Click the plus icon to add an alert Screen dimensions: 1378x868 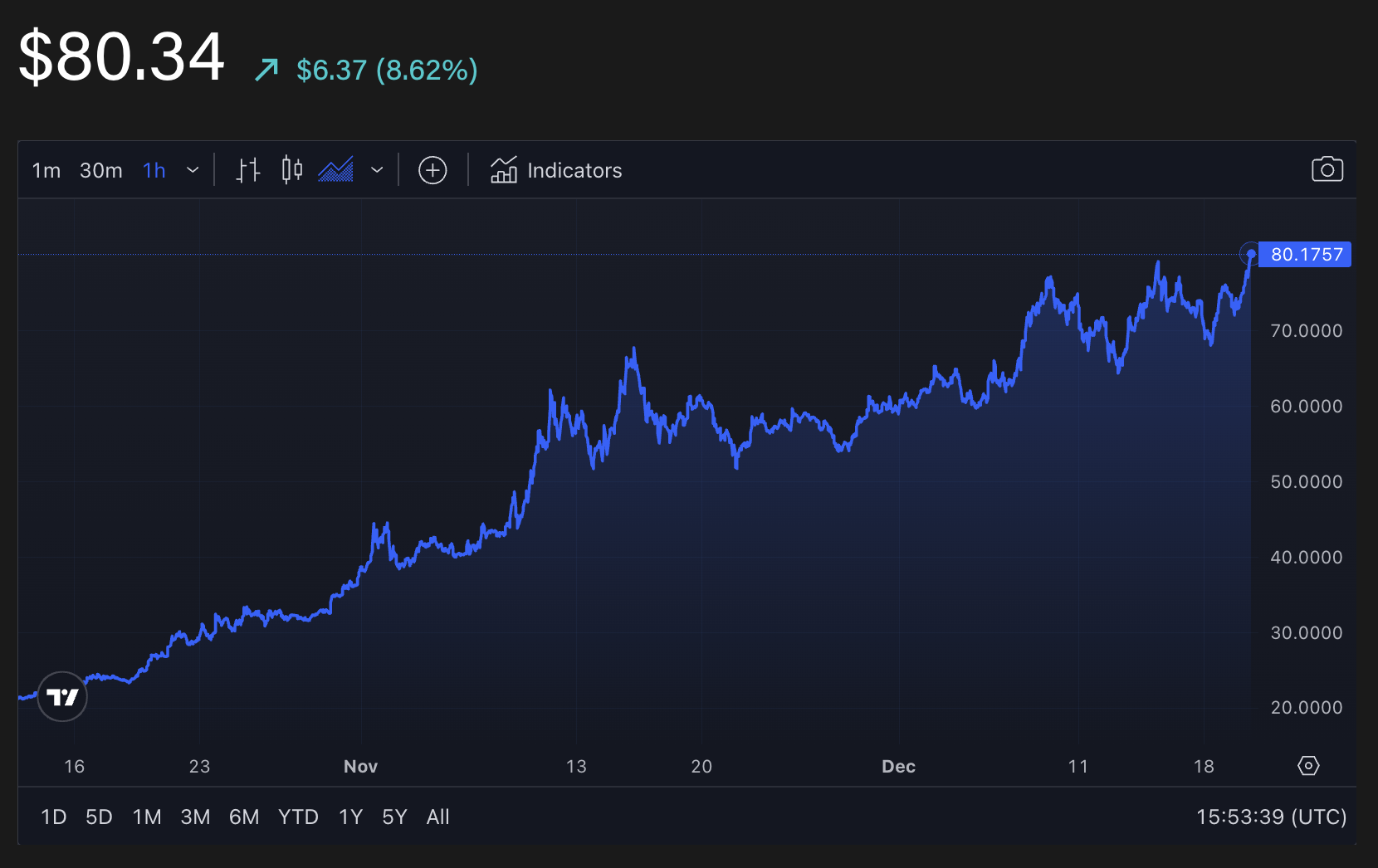[432, 170]
